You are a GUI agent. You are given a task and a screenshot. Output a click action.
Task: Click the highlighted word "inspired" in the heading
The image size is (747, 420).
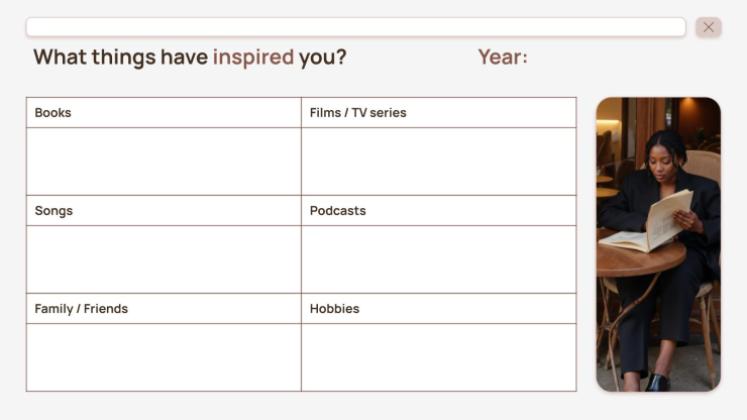(x=253, y=57)
